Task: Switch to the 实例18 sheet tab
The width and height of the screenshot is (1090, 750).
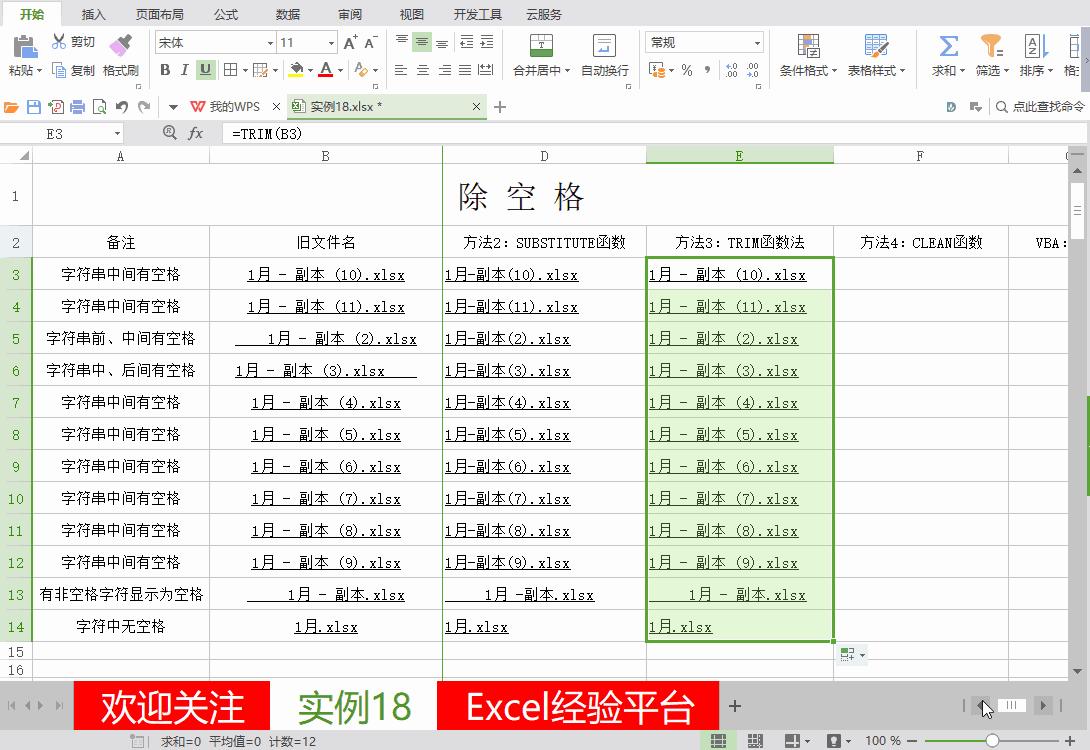Action: [x=357, y=706]
